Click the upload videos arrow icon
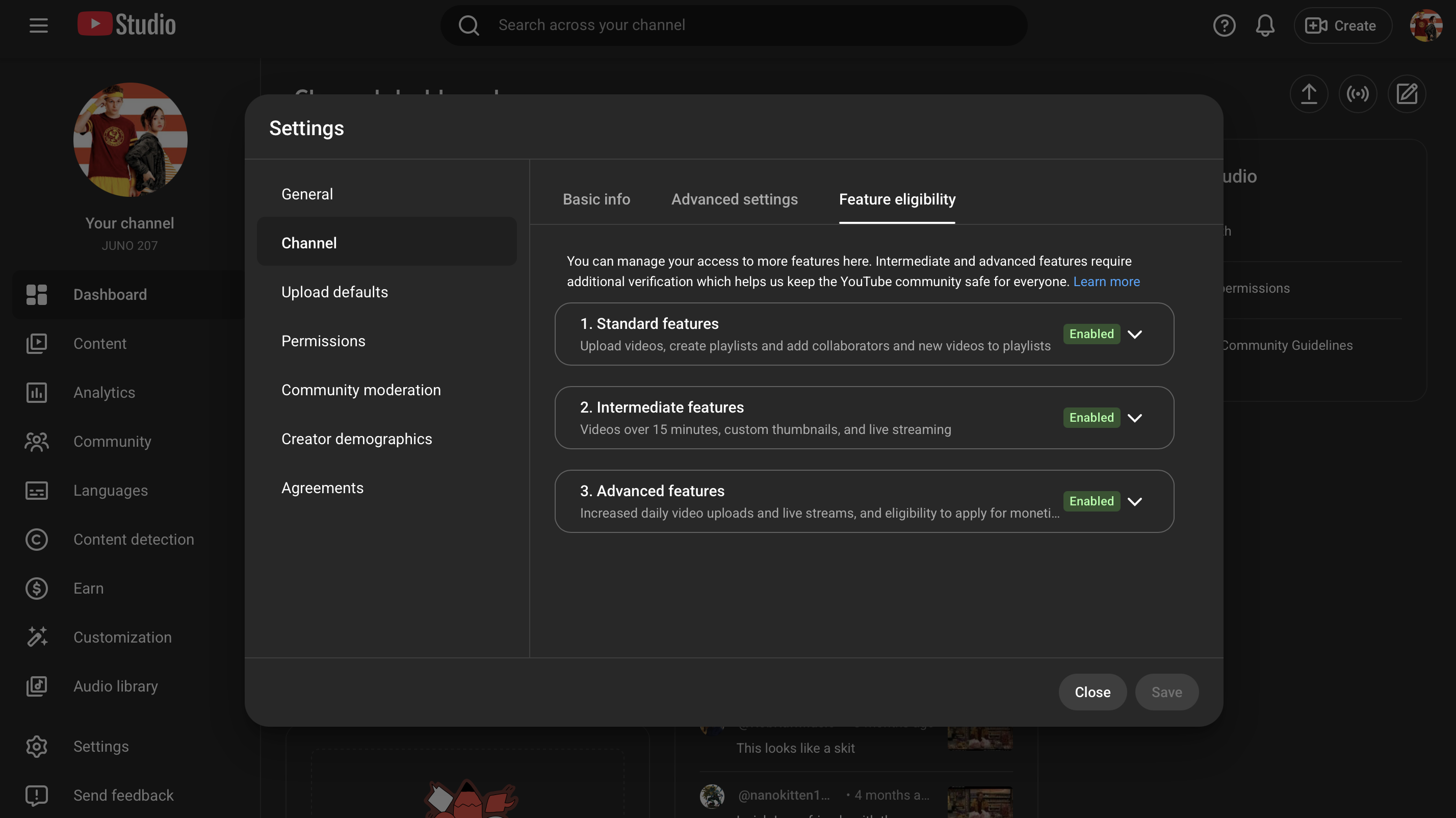 pyautogui.click(x=1309, y=94)
